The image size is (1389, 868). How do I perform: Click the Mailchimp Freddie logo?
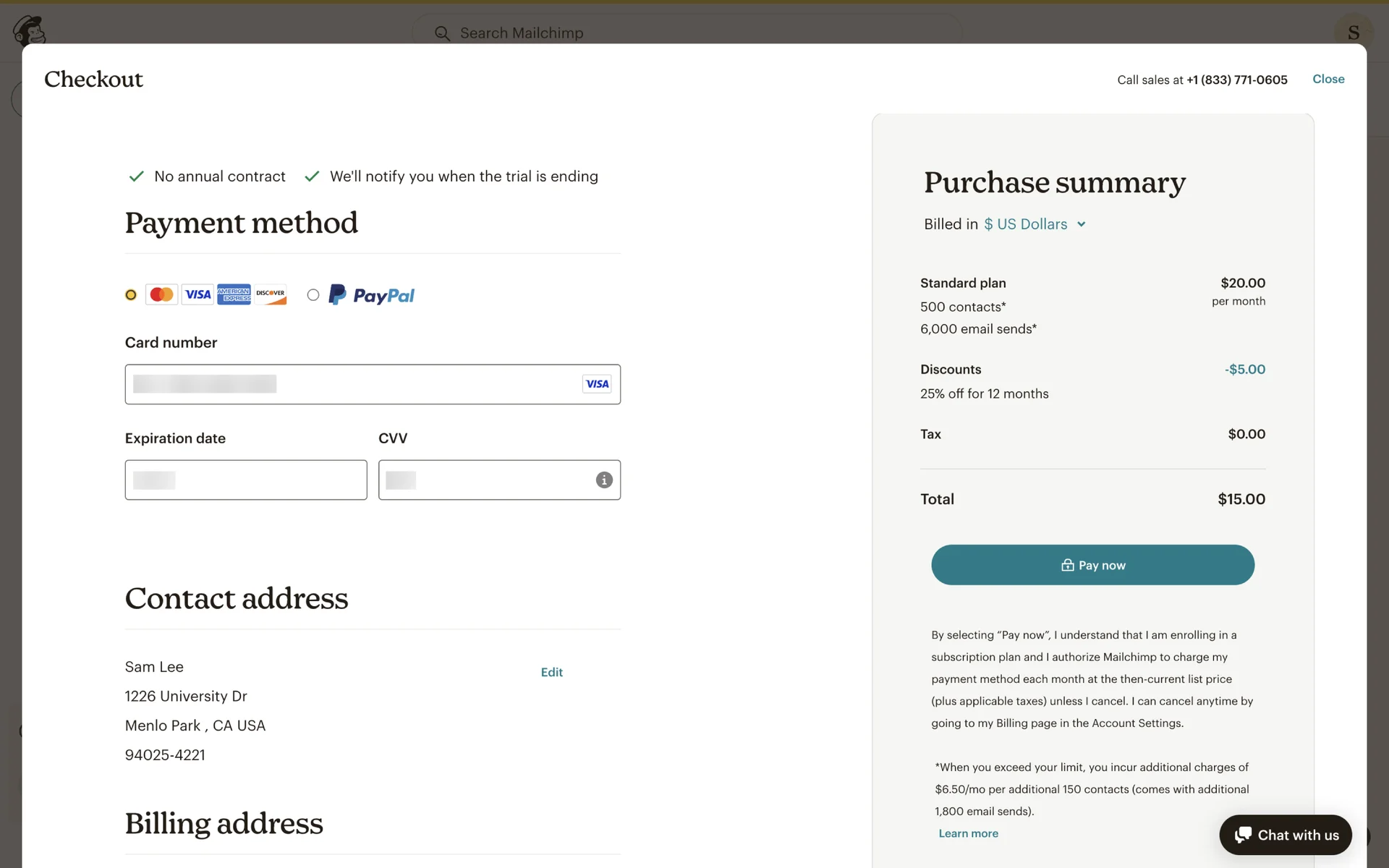click(x=30, y=30)
